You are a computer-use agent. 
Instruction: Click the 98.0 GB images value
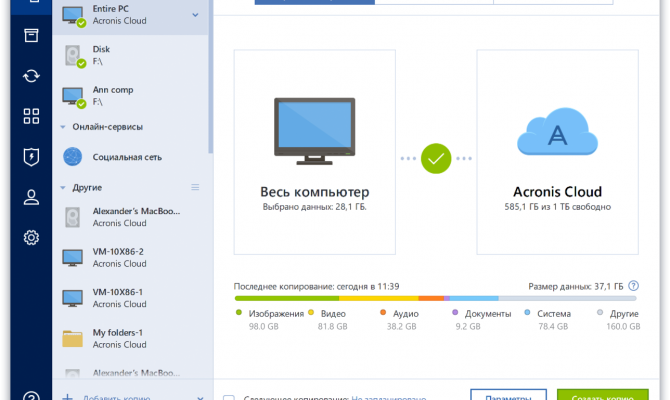pyautogui.click(x=264, y=326)
